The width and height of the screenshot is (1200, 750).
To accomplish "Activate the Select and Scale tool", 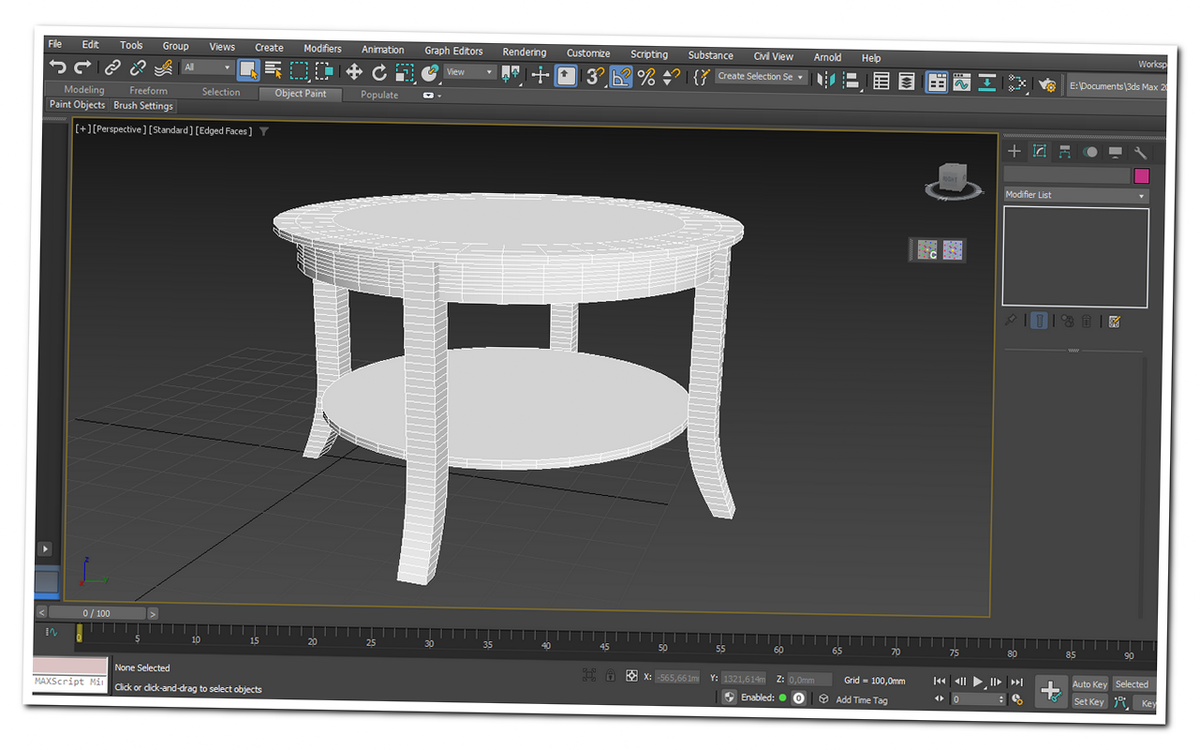I will 404,73.
